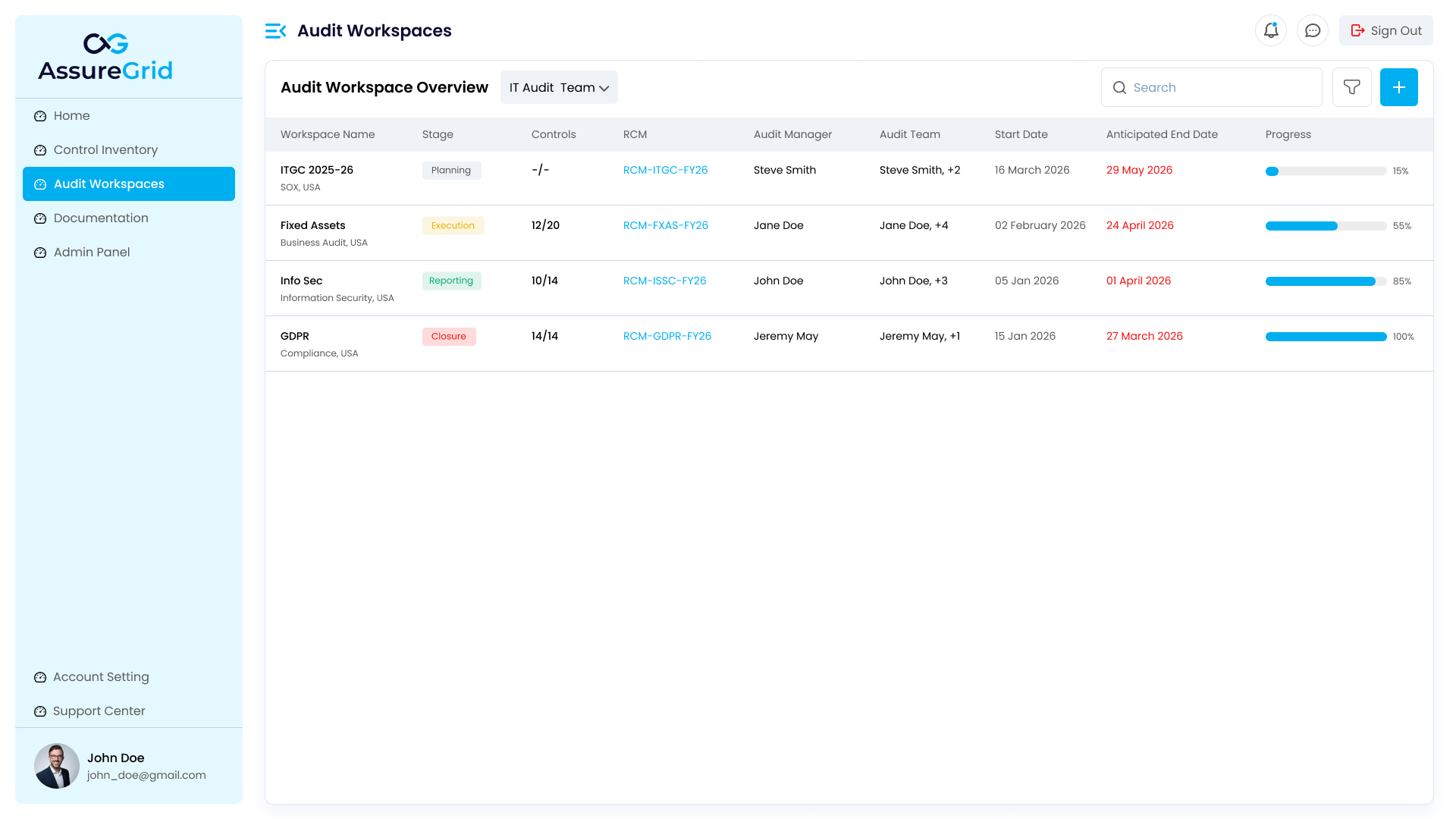Open the RCM-ITGC-FY26 link
1456x819 pixels.
665,170
